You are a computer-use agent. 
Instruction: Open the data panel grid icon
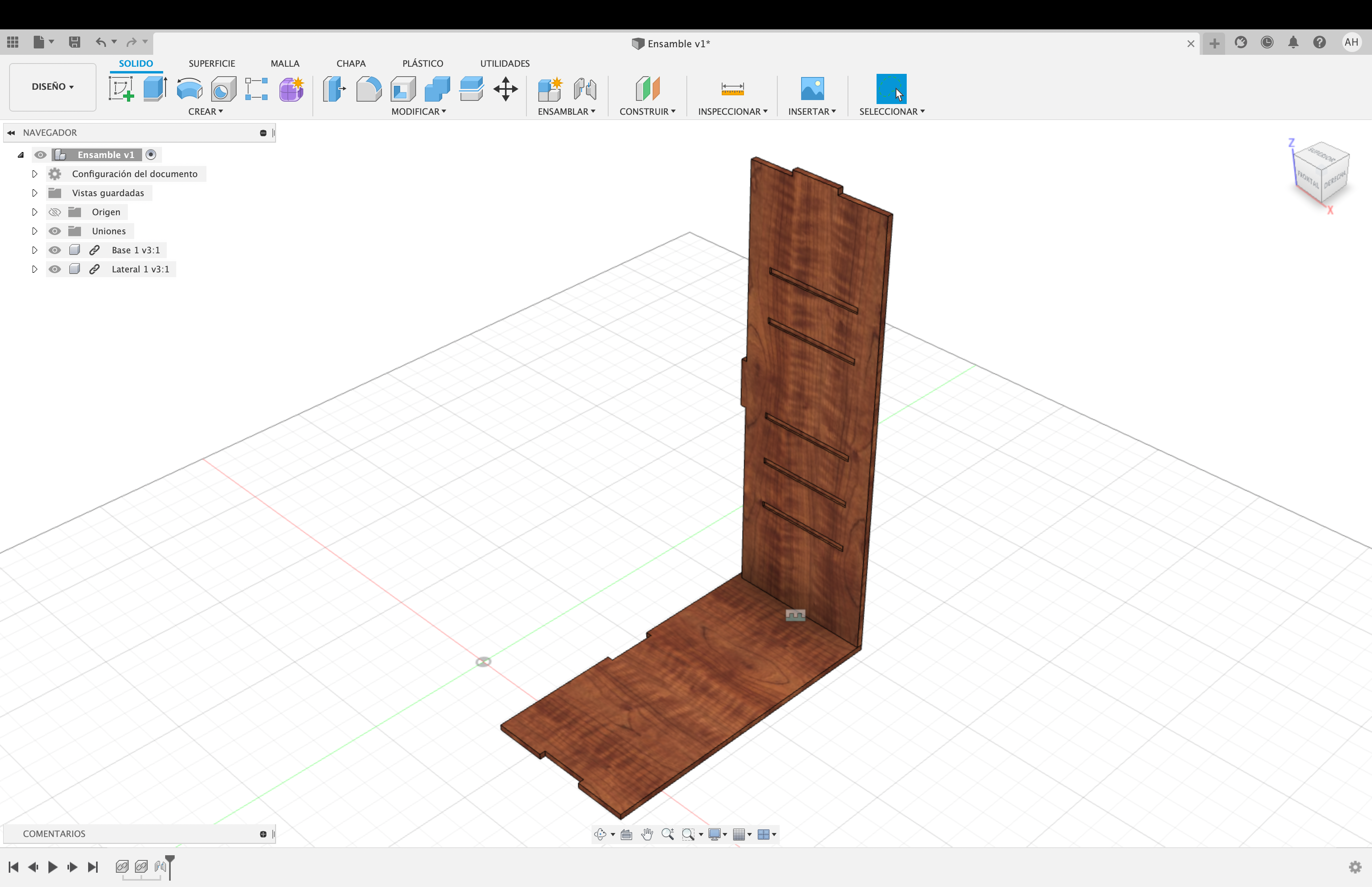13,42
